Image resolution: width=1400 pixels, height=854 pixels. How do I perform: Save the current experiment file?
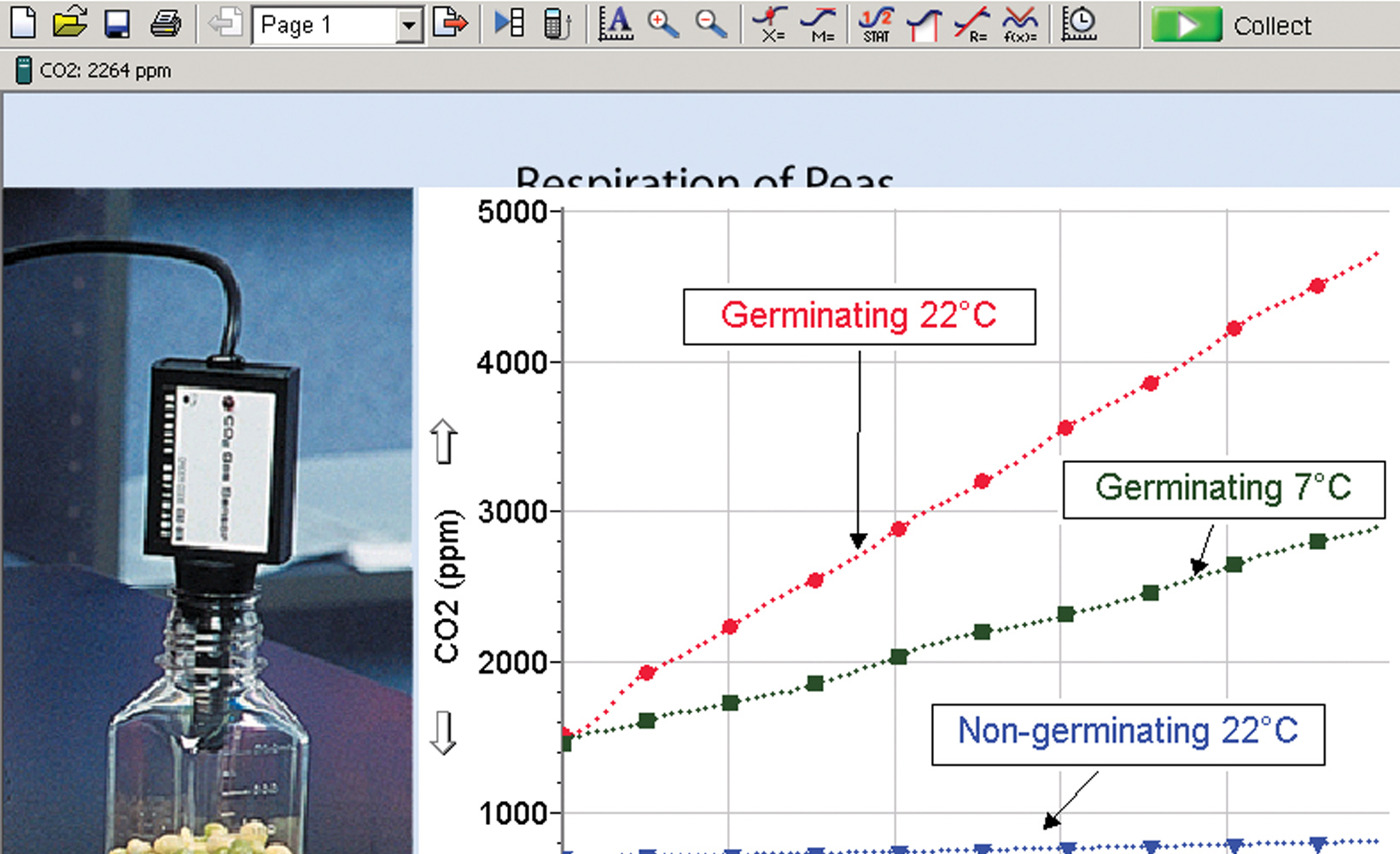pyautogui.click(x=117, y=23)
